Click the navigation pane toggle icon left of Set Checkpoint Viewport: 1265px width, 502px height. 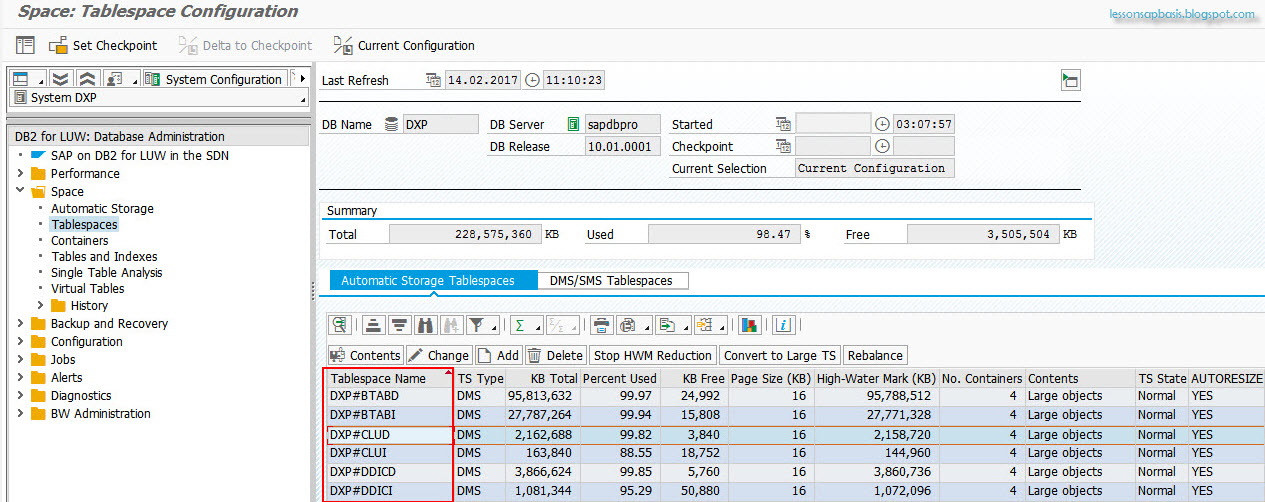pos(25,45)
